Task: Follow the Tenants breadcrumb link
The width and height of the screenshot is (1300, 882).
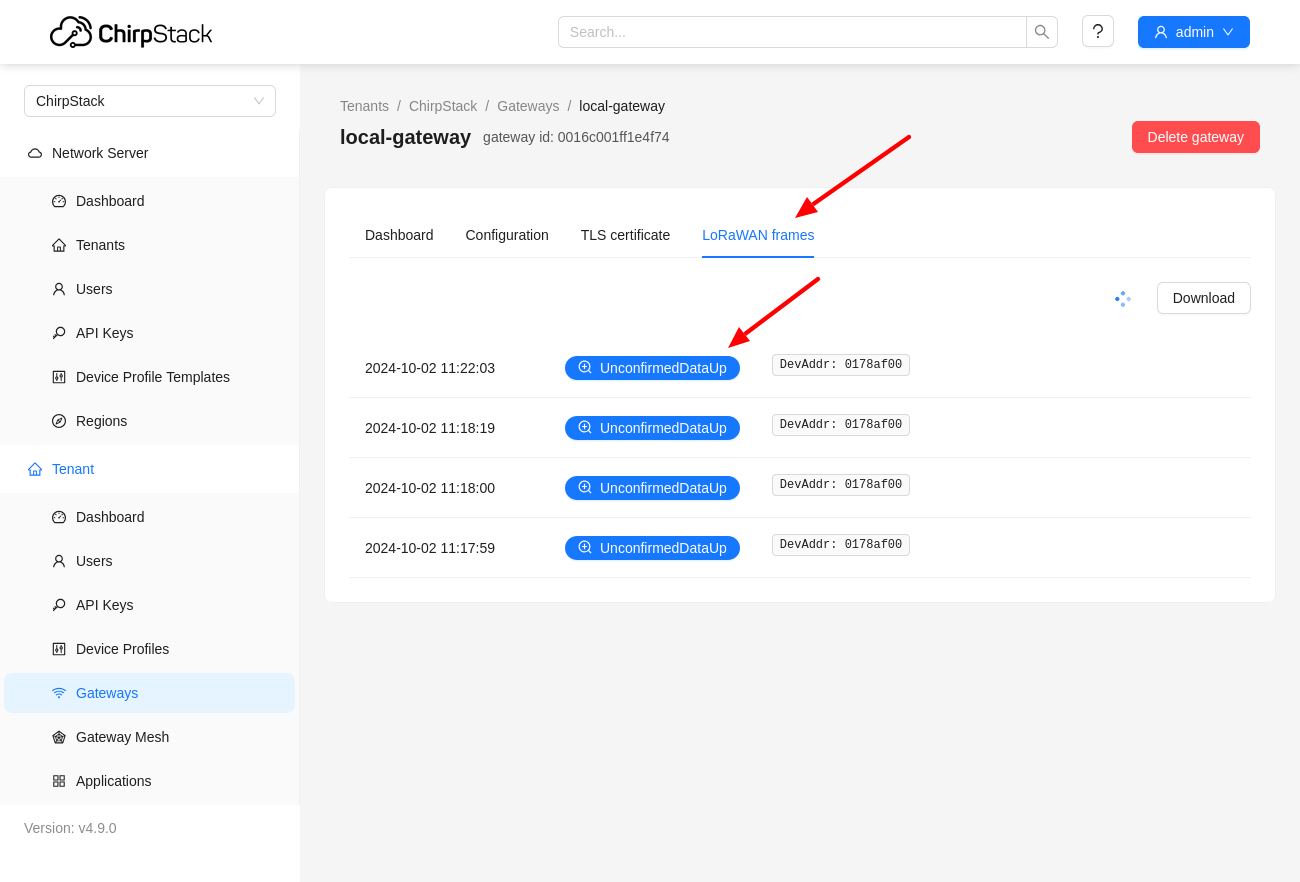Action: tap(364, 106)
